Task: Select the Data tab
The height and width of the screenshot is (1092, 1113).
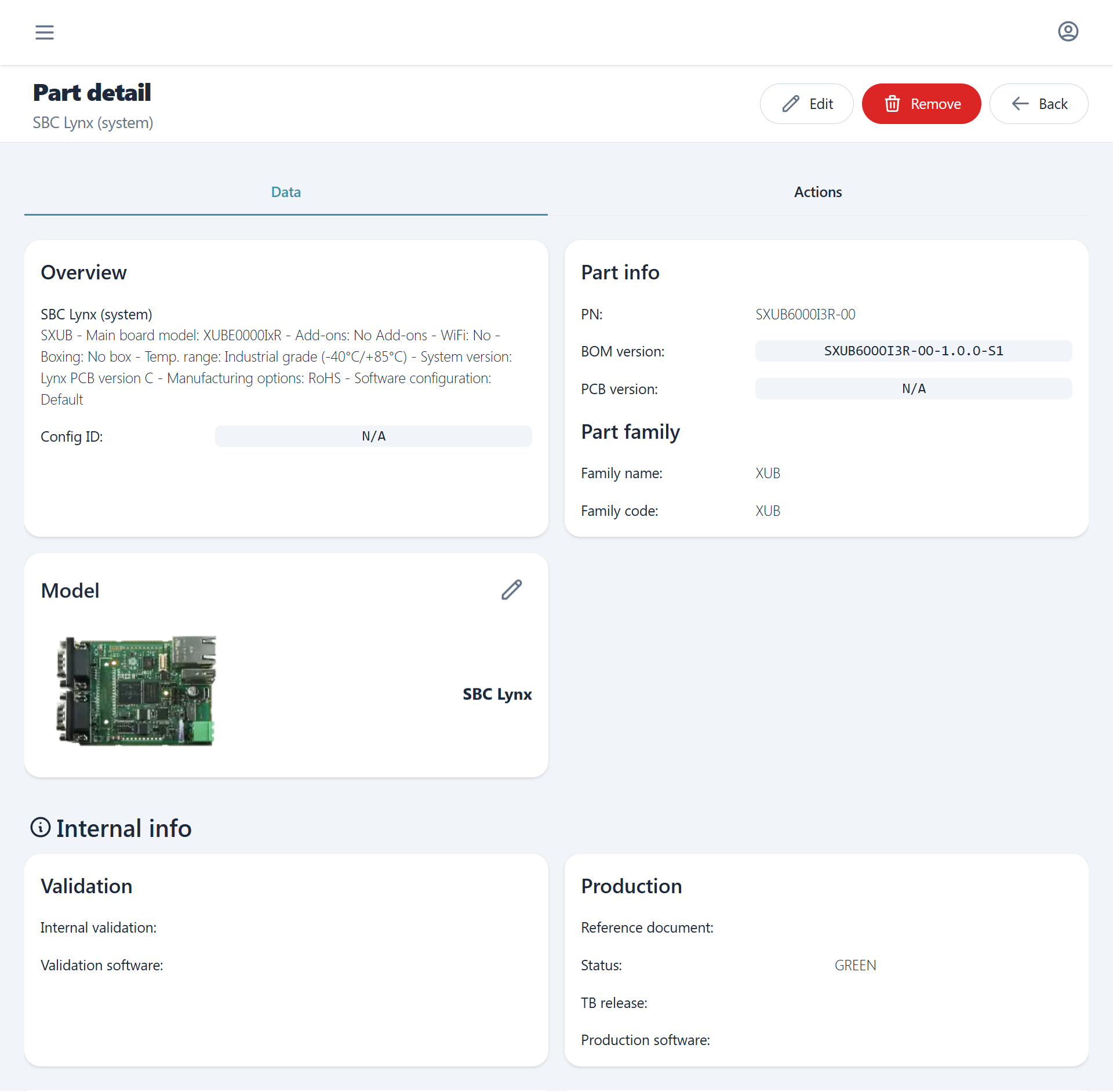Action: [x=286, y=192]
